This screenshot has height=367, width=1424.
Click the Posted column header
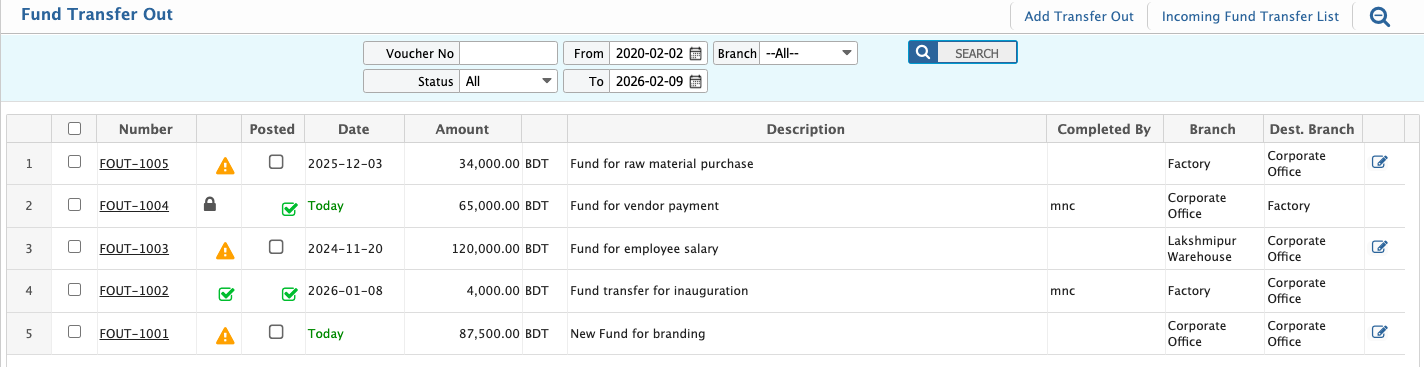point(272,129)
